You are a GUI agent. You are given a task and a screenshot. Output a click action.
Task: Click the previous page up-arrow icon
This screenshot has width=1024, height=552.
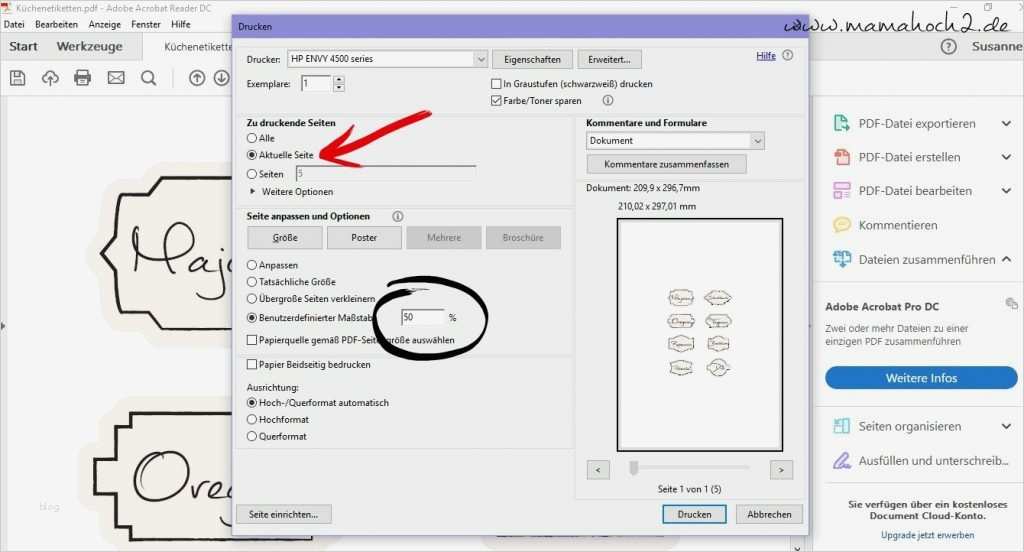coord(197,78)
